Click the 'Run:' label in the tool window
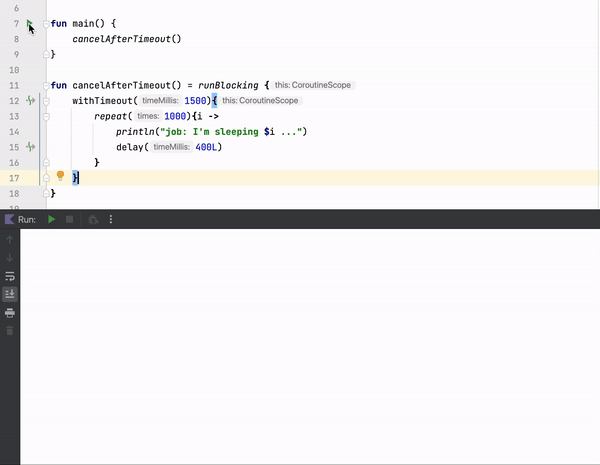The width and height of the screenshot is (600, 465). point(27,219)
